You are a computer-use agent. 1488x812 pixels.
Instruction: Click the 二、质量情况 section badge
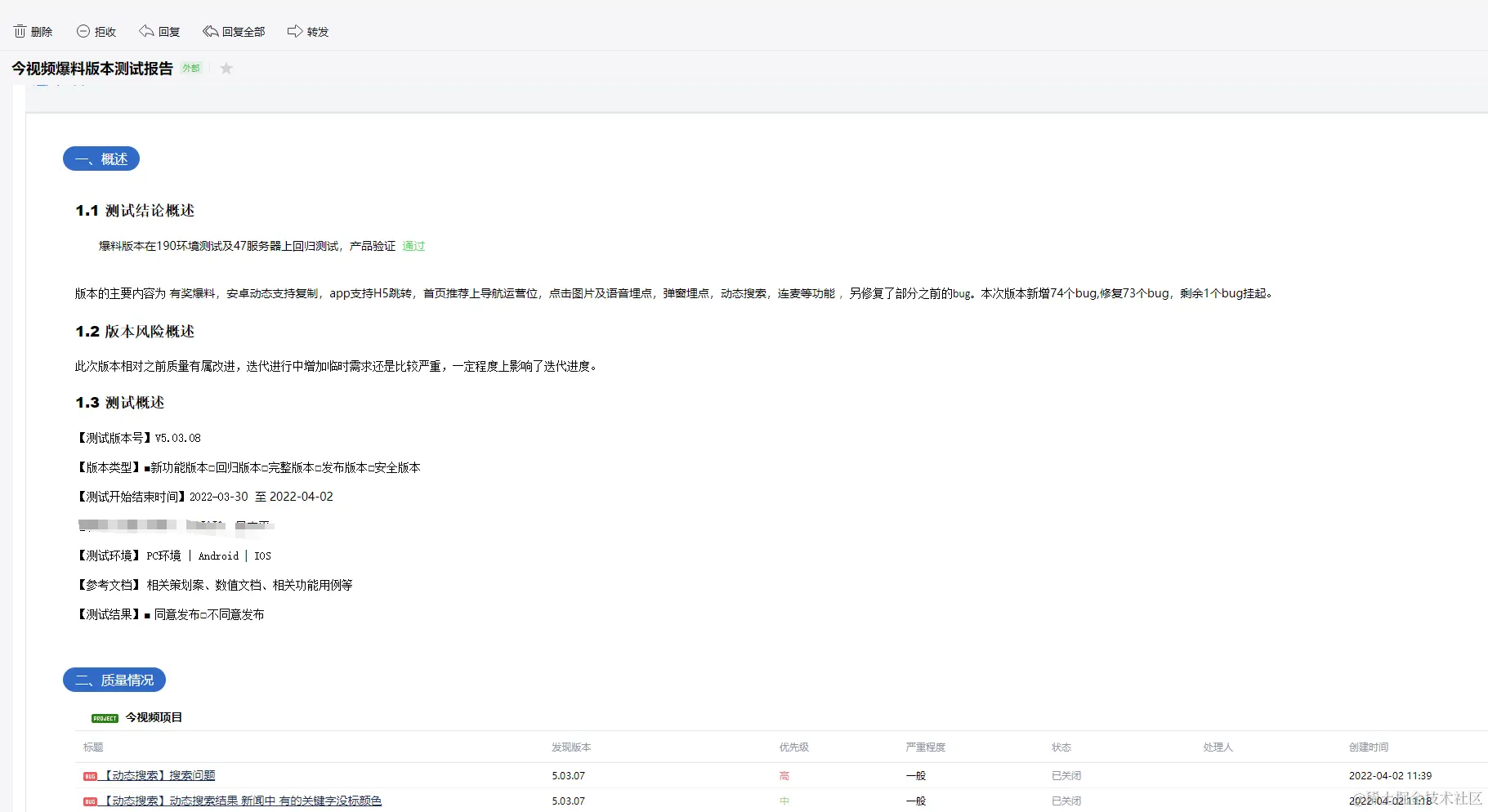pyautogui.click(x=114, y=680)
